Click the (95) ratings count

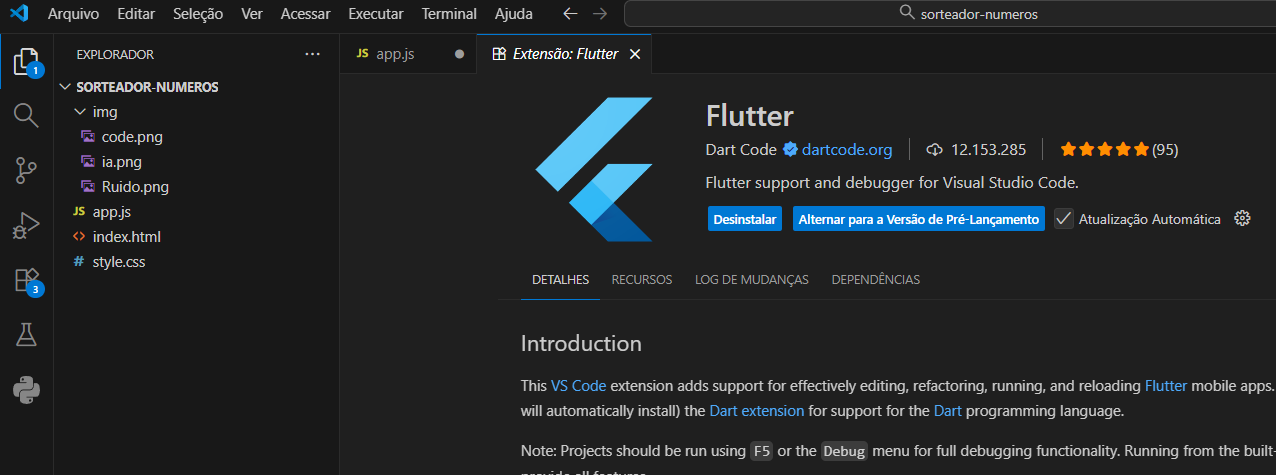1165,150
